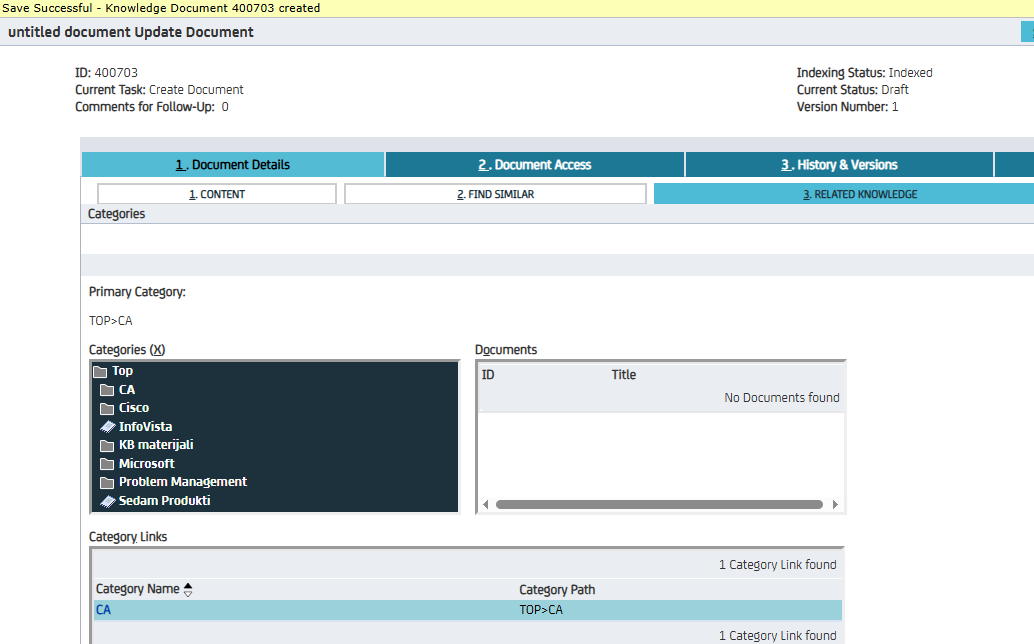Open the Document Details tab
This screenshot has width=1034, height=644.
tap(233, 165)
